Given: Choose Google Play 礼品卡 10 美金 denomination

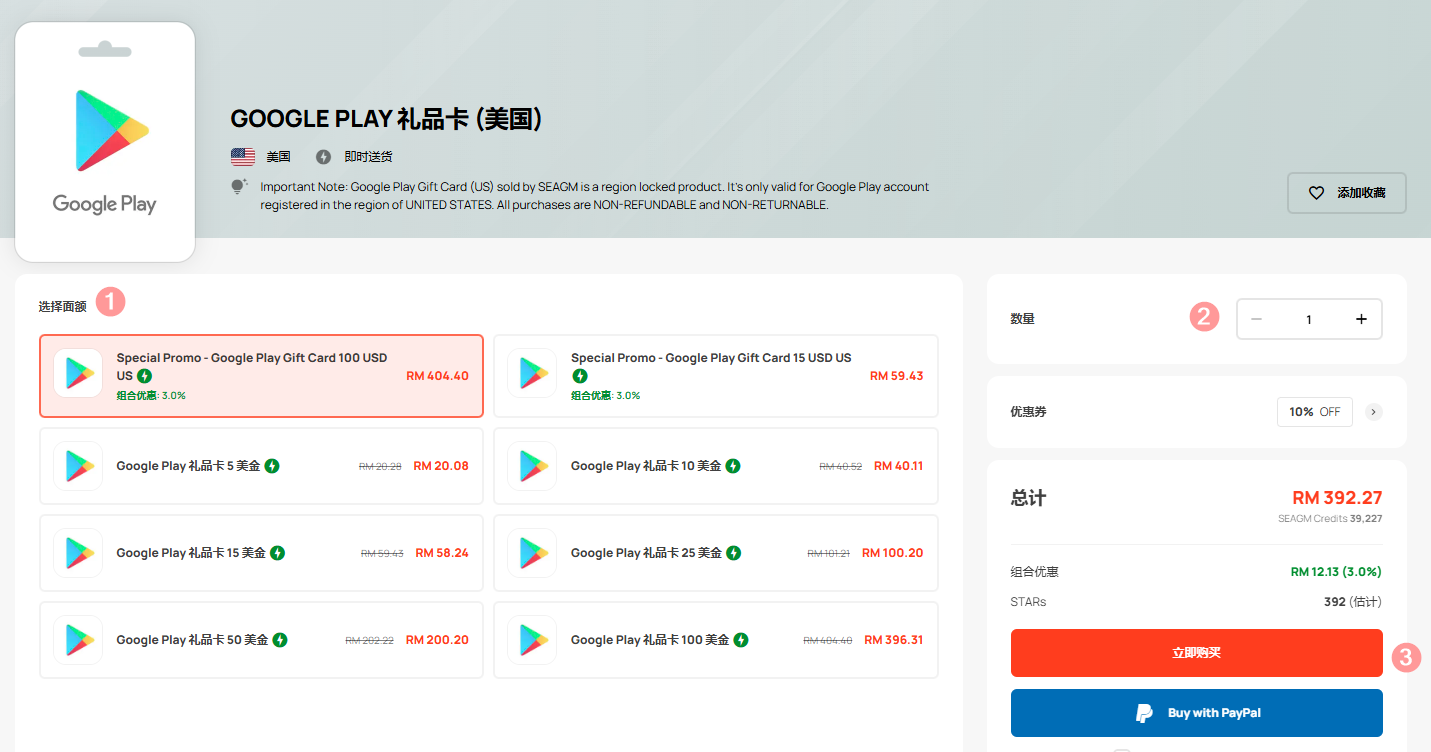Looking at the screenshot, I should click(716, 466).
